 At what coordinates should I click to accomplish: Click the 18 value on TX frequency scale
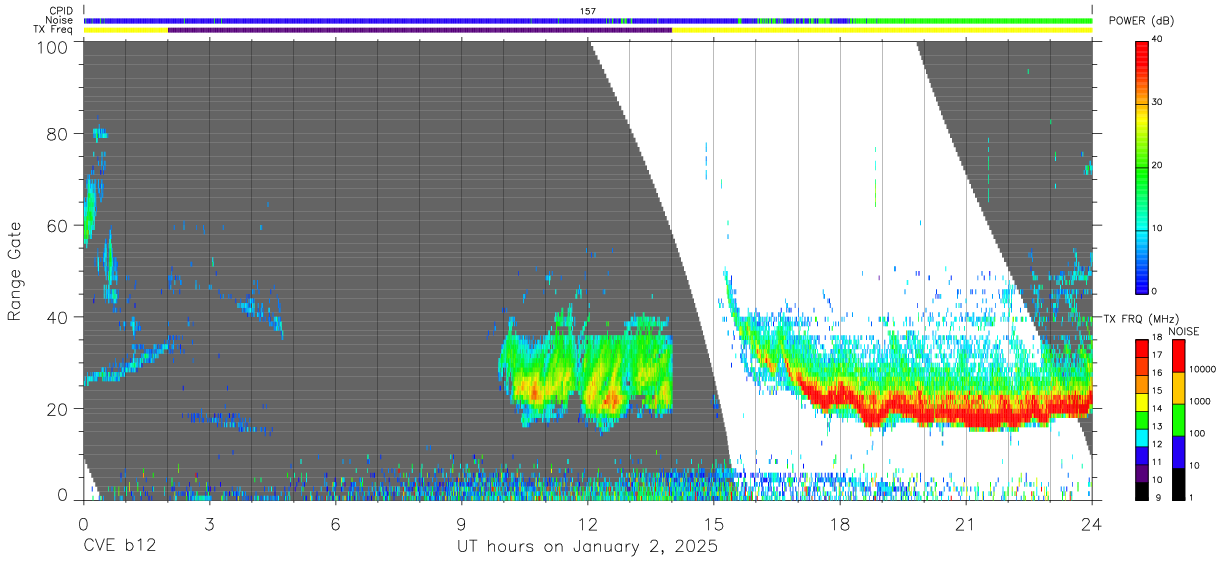[1157, 340]
